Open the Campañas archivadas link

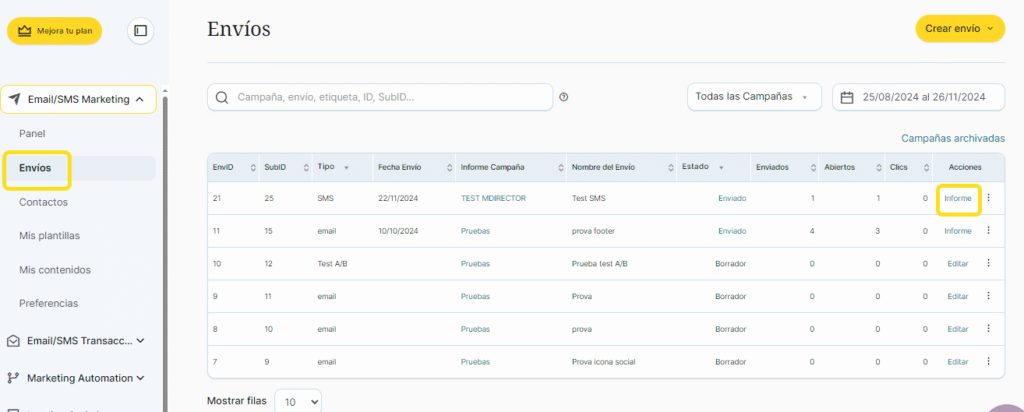point(952,138)
